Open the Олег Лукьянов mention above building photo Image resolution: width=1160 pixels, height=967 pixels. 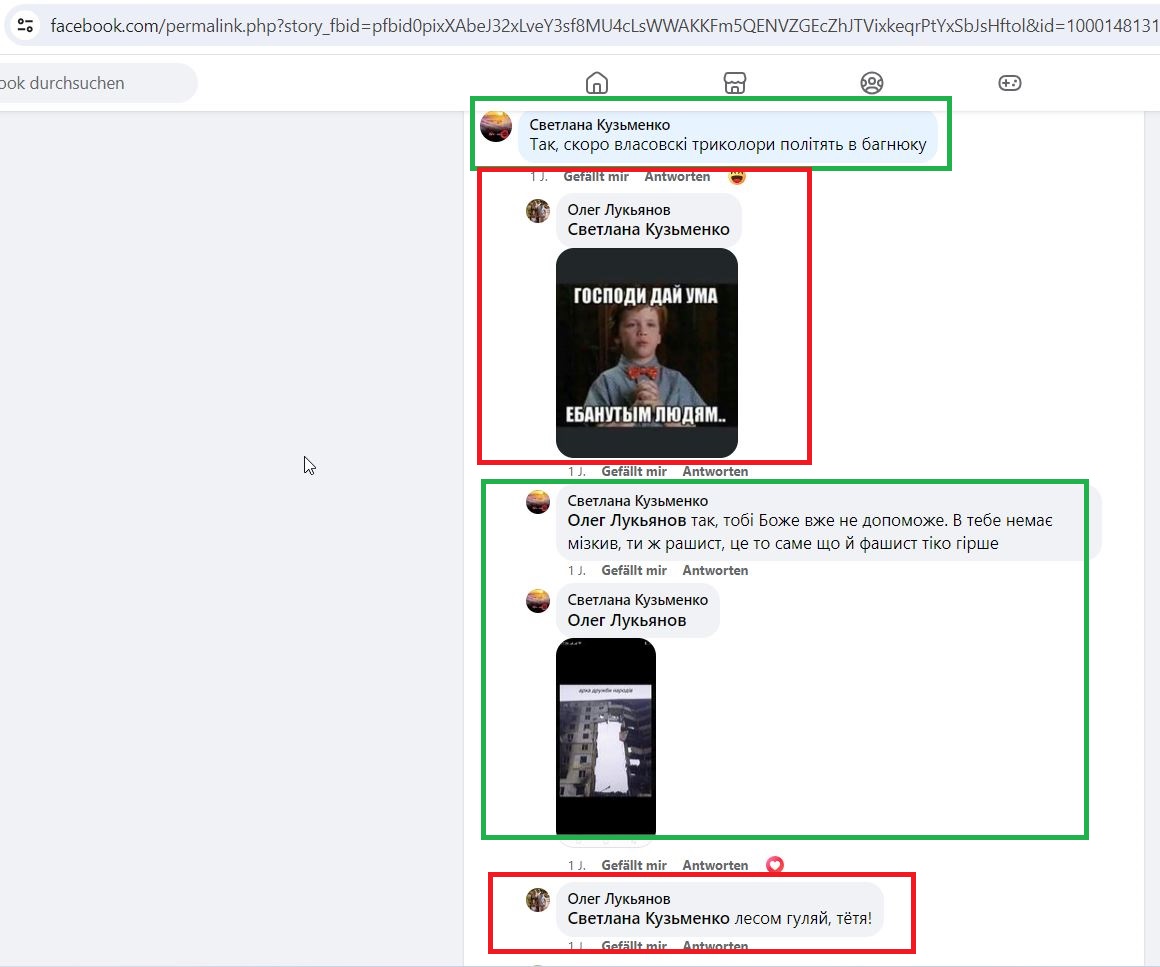point(627,621)
